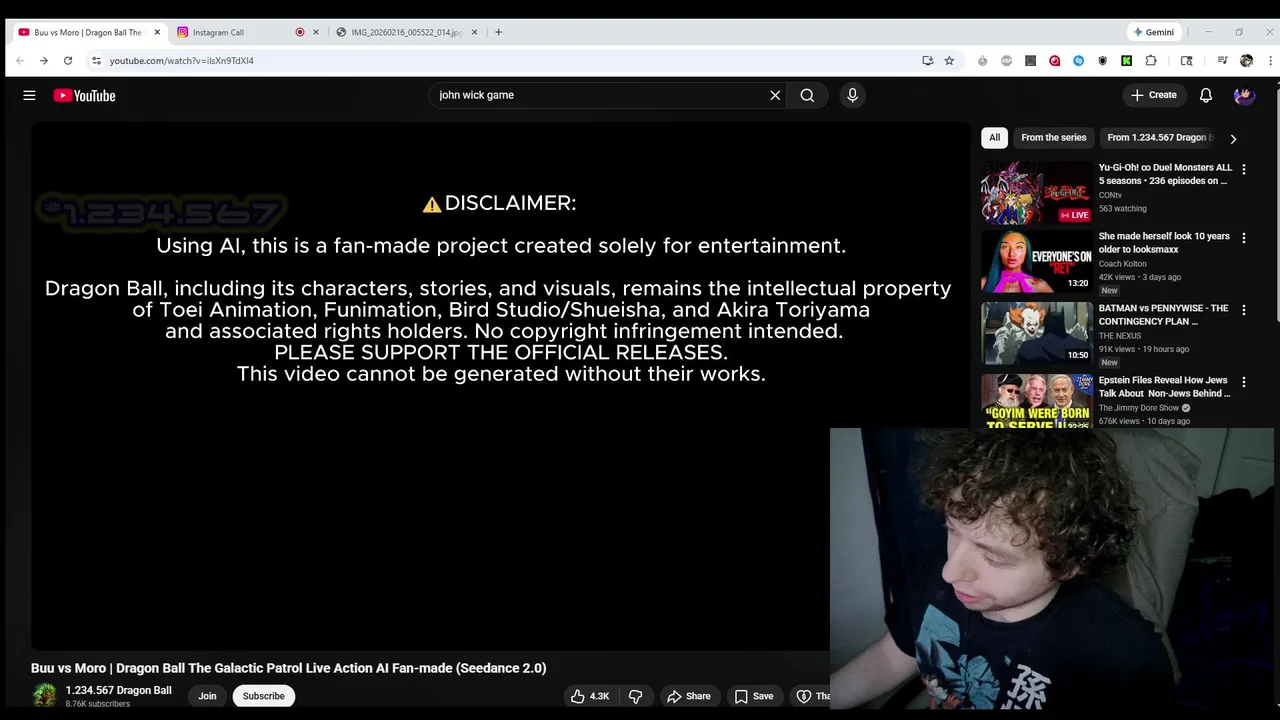Save the video to a playlist
The height and width of the screenshot is (720, 1280).
754,696
